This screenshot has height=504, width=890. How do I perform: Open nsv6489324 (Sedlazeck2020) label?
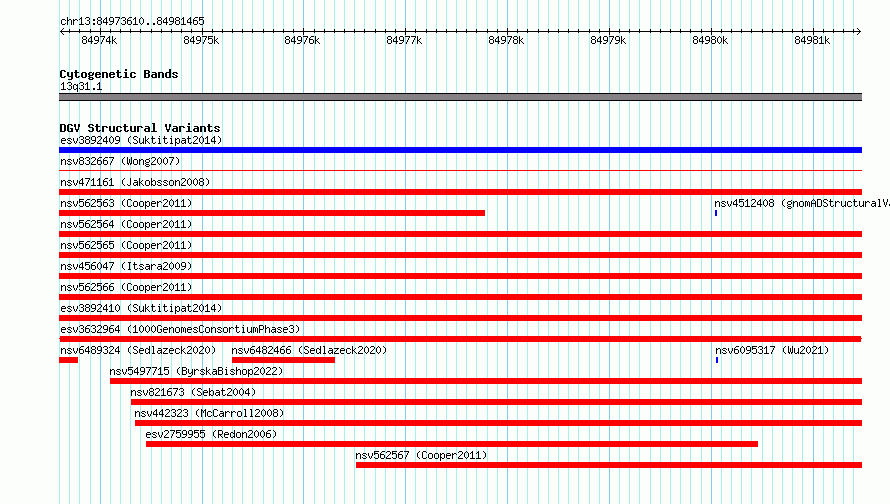[138, 350]
